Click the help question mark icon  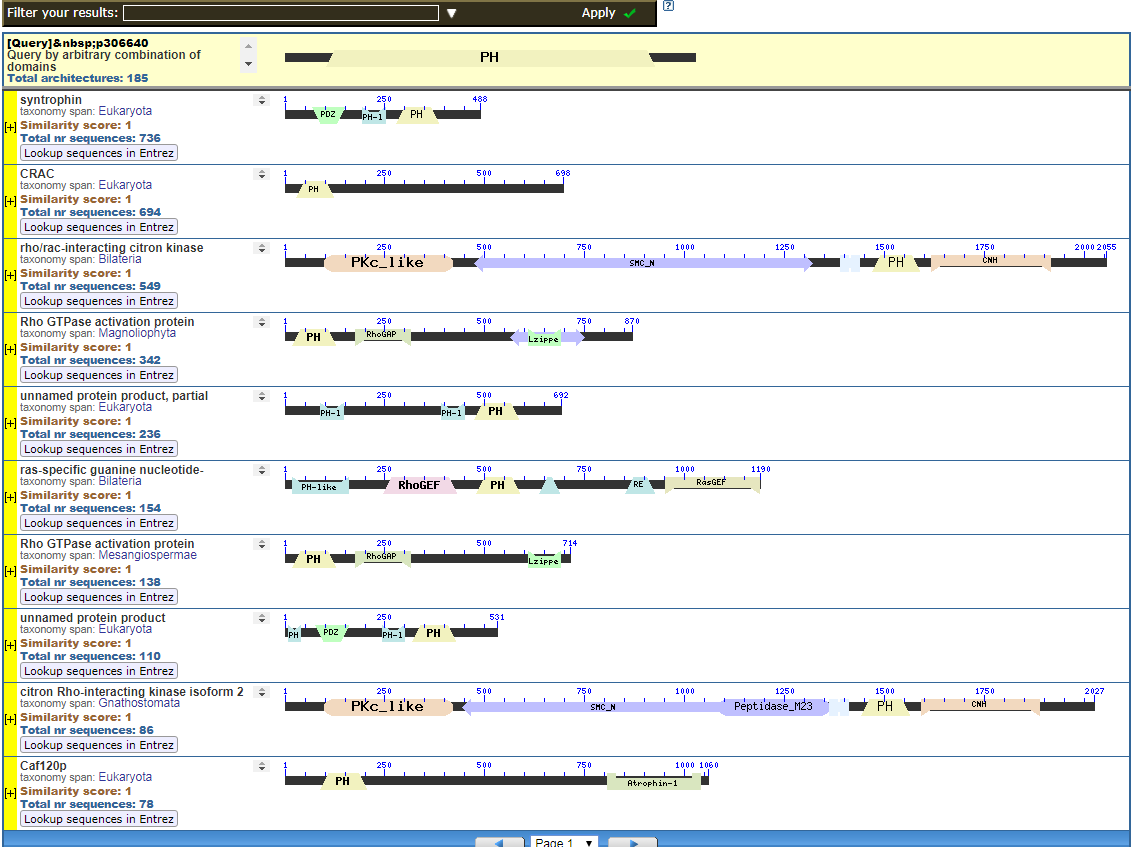668,6
